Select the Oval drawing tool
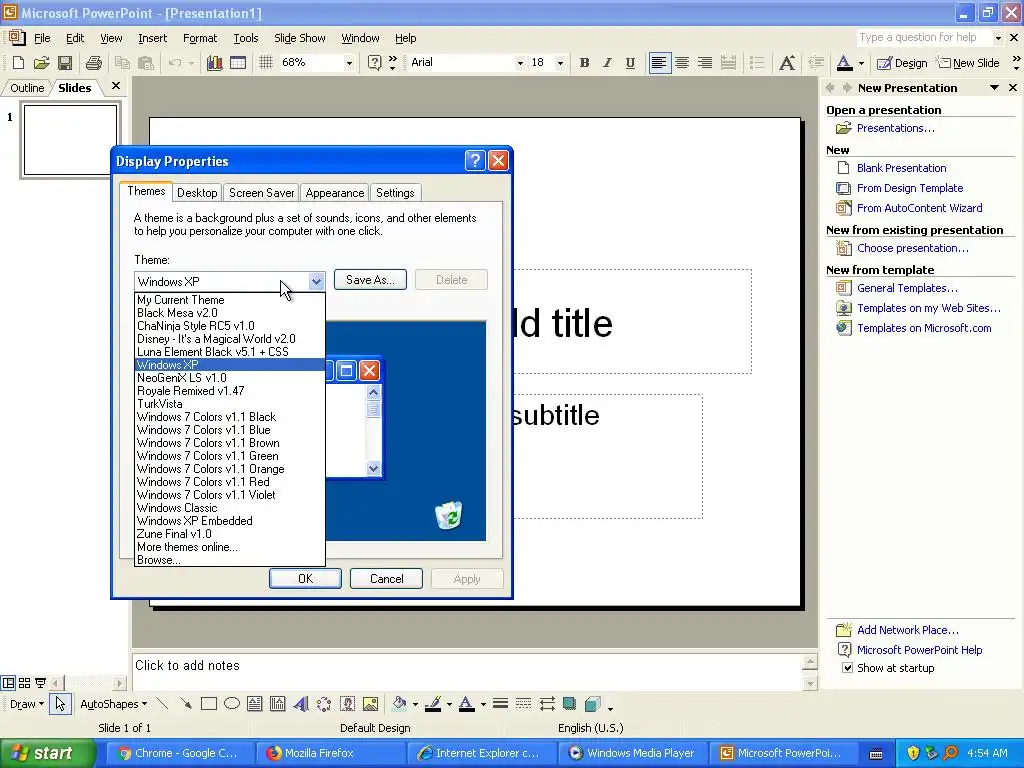The height and width of the screenshot is (768, 1024). pyautogui.click(x=232, y=703)
